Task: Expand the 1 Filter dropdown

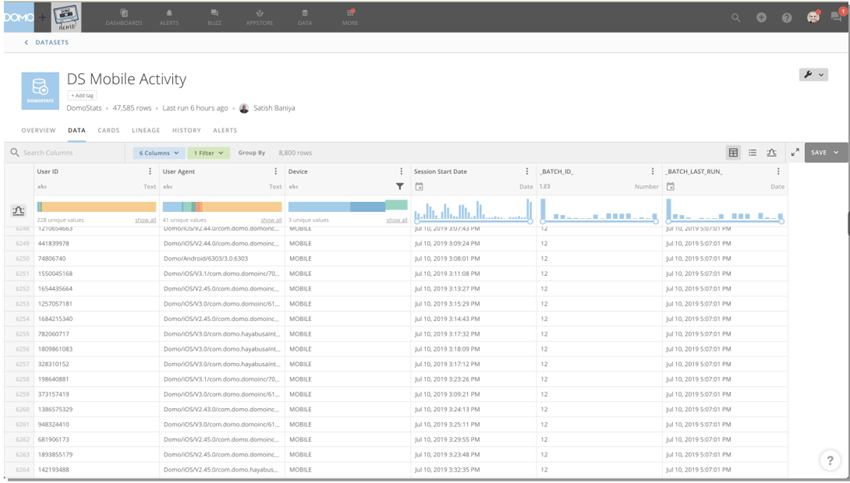Action: 209,153
